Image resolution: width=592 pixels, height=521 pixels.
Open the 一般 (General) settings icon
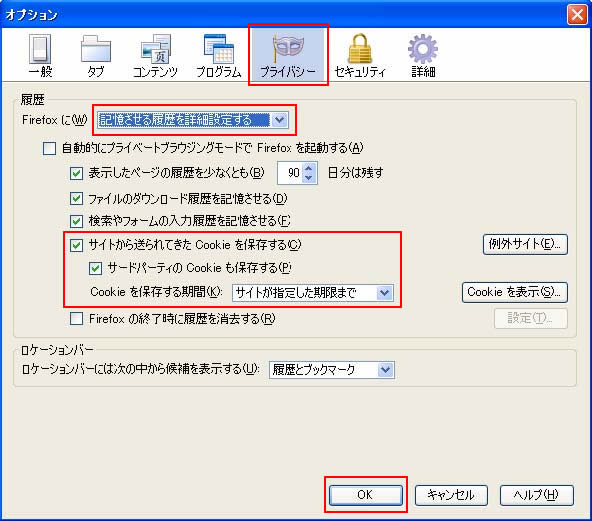pyautogui.click(x=40, y=49)
